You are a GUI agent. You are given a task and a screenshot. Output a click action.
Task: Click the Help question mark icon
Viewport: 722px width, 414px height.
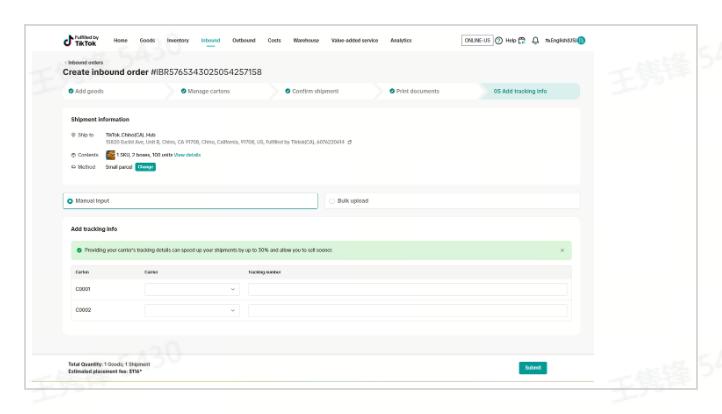pos(499,41)
